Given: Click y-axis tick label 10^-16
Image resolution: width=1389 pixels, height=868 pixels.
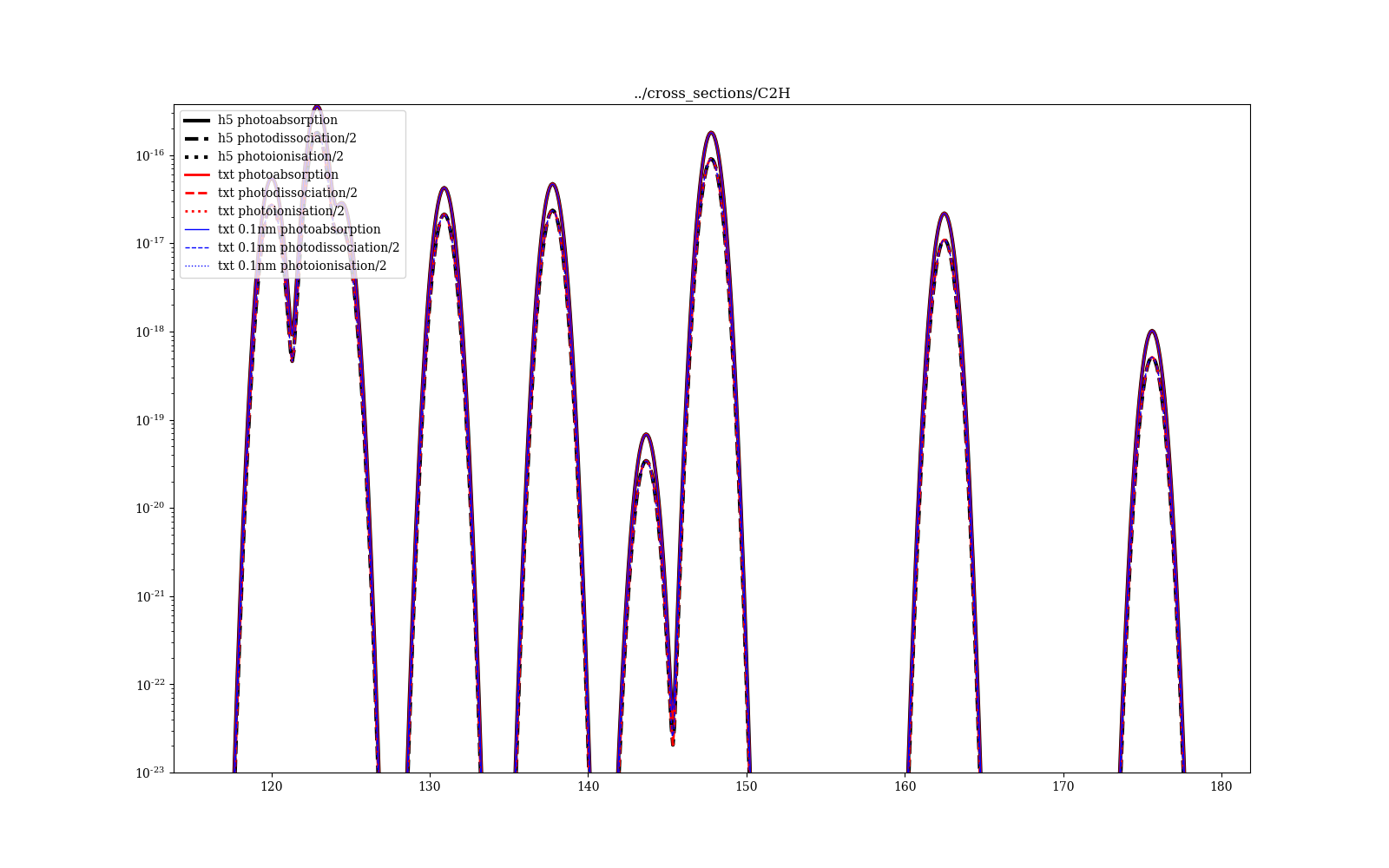Looking at the screenshot, I should (x=149, y=155).
